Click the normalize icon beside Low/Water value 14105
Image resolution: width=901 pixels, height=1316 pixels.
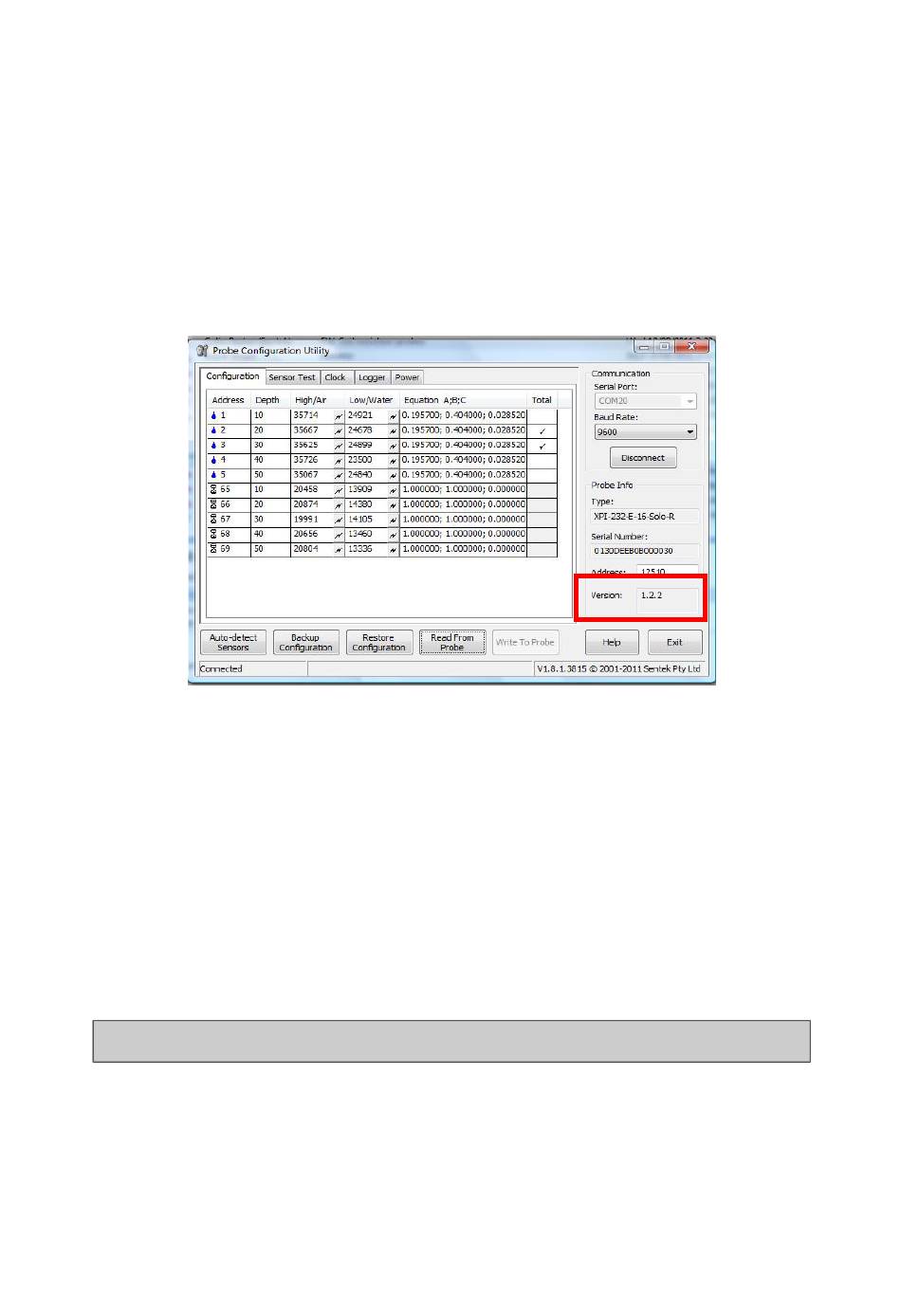tap(393, 520)
